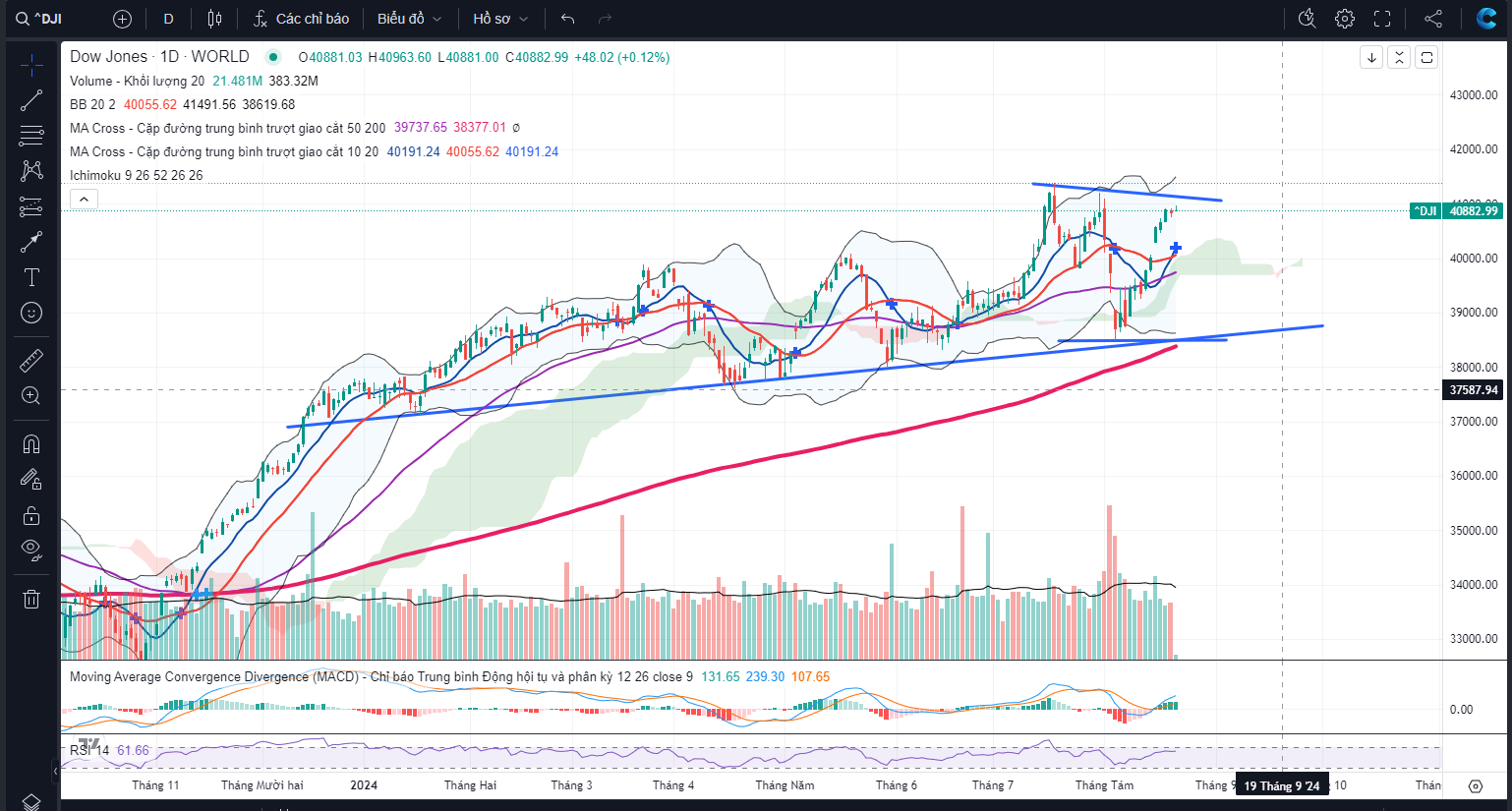Click the 43000.00 price axis label
This screenshot has width=1512, height=811.
coord(1474,95)
